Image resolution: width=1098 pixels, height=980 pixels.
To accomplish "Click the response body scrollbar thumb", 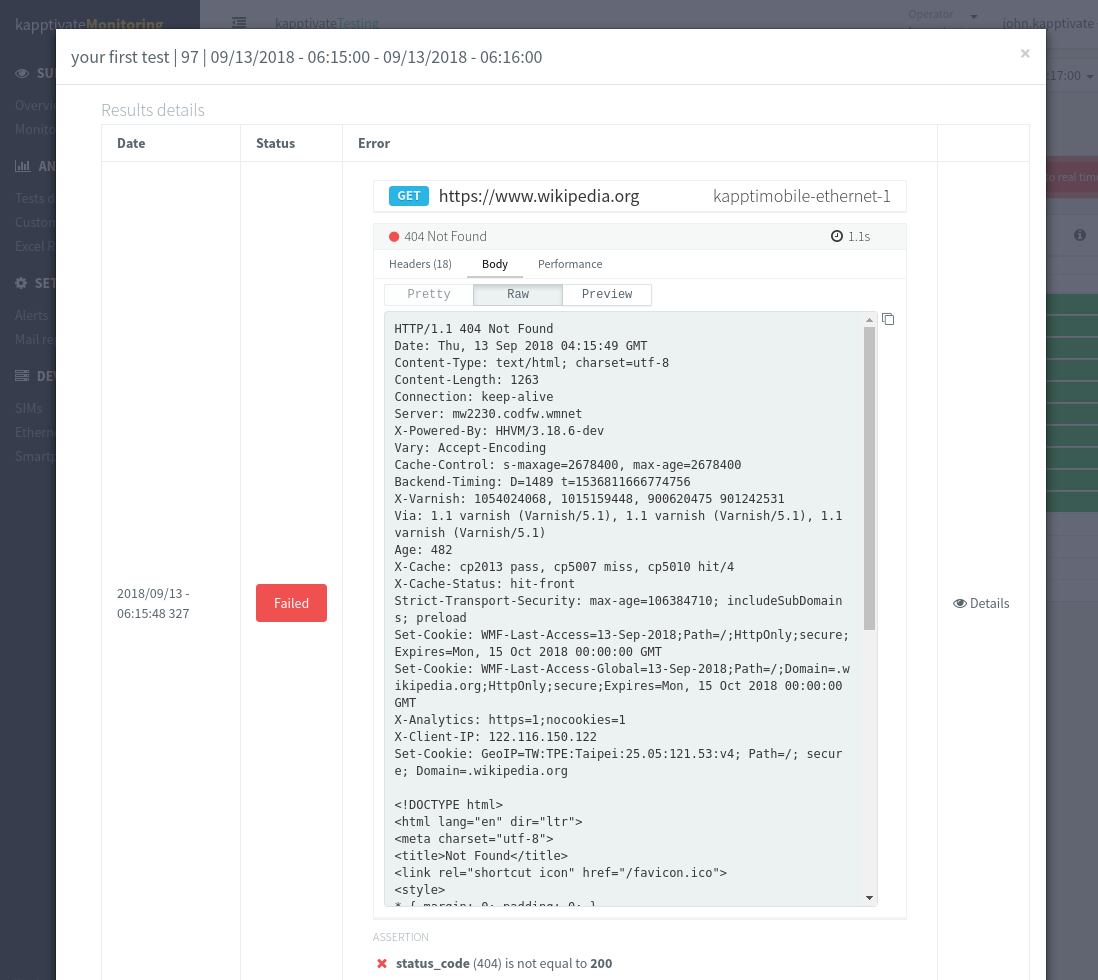I will pyautogui.click(x=869, y=478).
